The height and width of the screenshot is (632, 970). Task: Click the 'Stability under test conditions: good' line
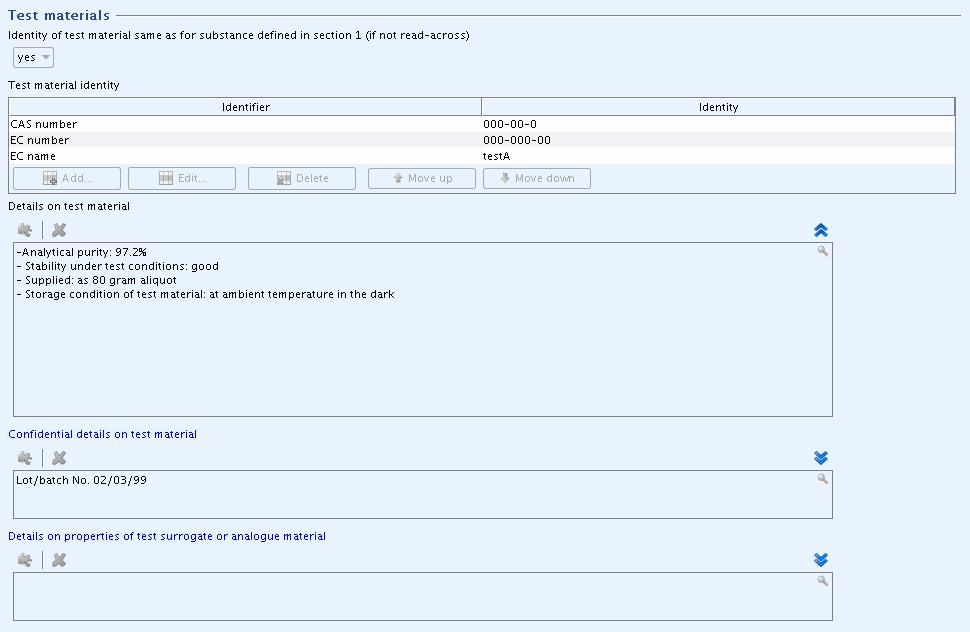118,266
